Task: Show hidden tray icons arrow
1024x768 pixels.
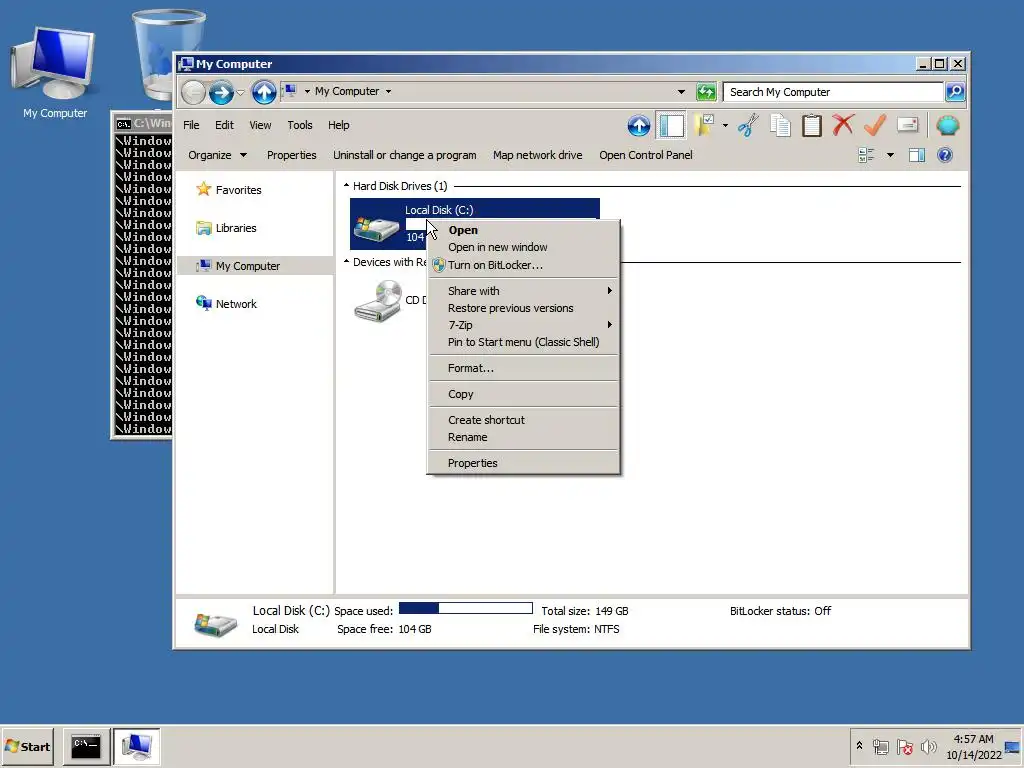Action: point(859,746)
